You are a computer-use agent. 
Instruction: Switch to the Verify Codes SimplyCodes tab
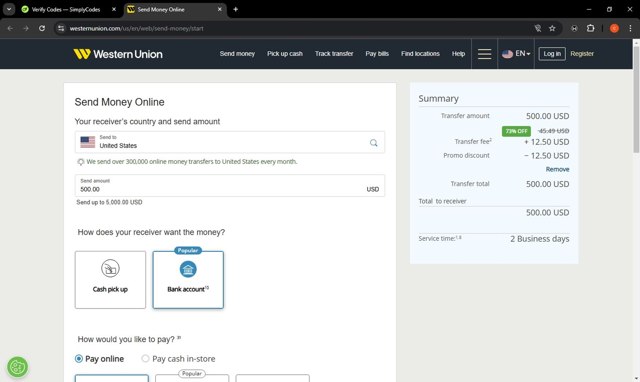coord(67,9)
